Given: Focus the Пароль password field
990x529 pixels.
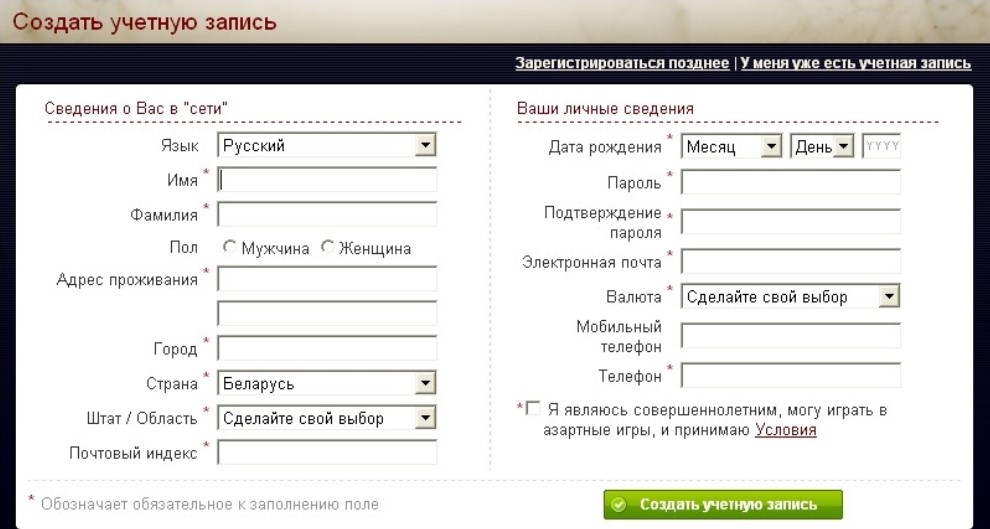Looking at the screenshot, I should (x=791, y=182).
